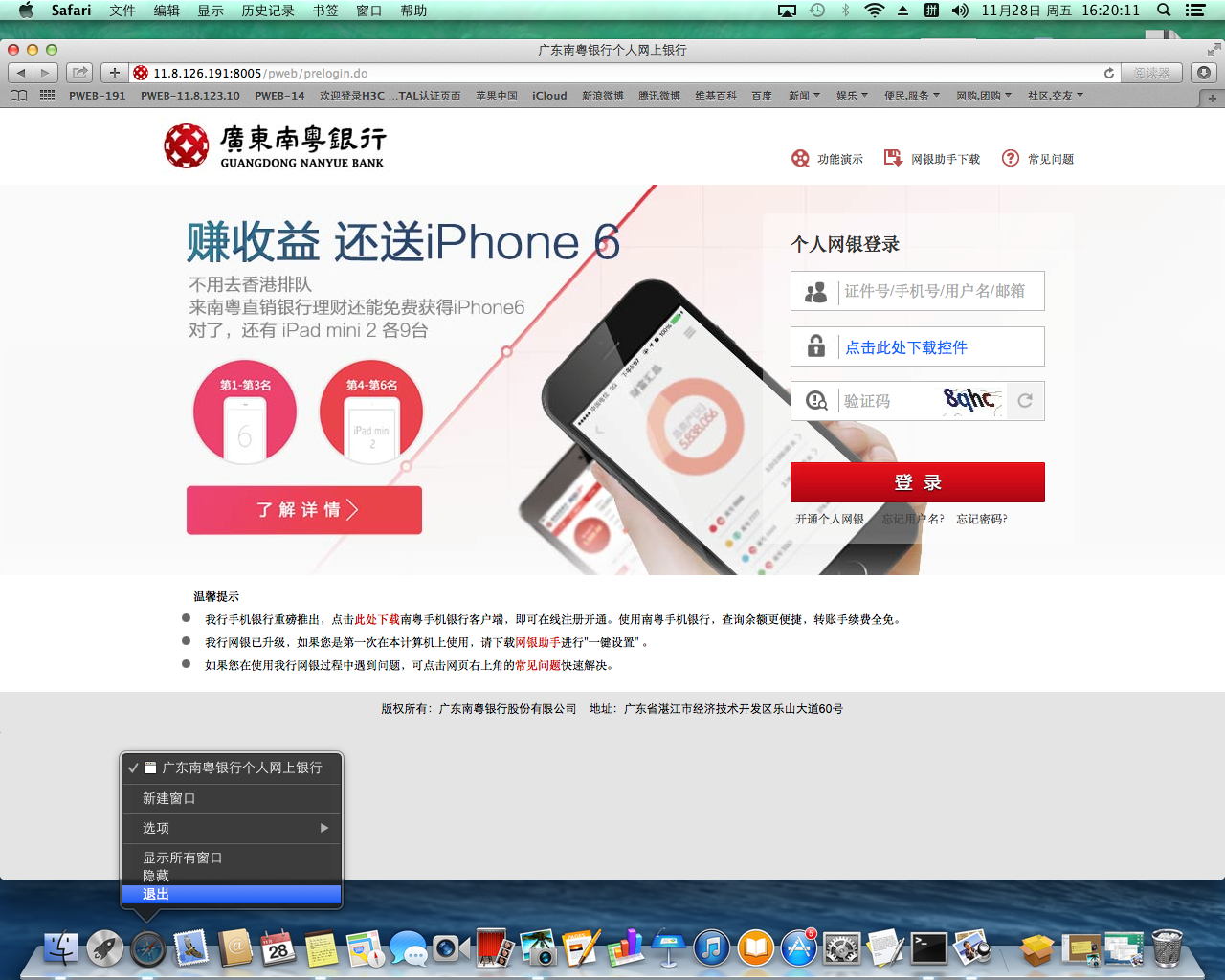Open the 常见问题 header link
This screenshot has height=980, width=1225.
pyautogui.click(x=1038, y=159)
